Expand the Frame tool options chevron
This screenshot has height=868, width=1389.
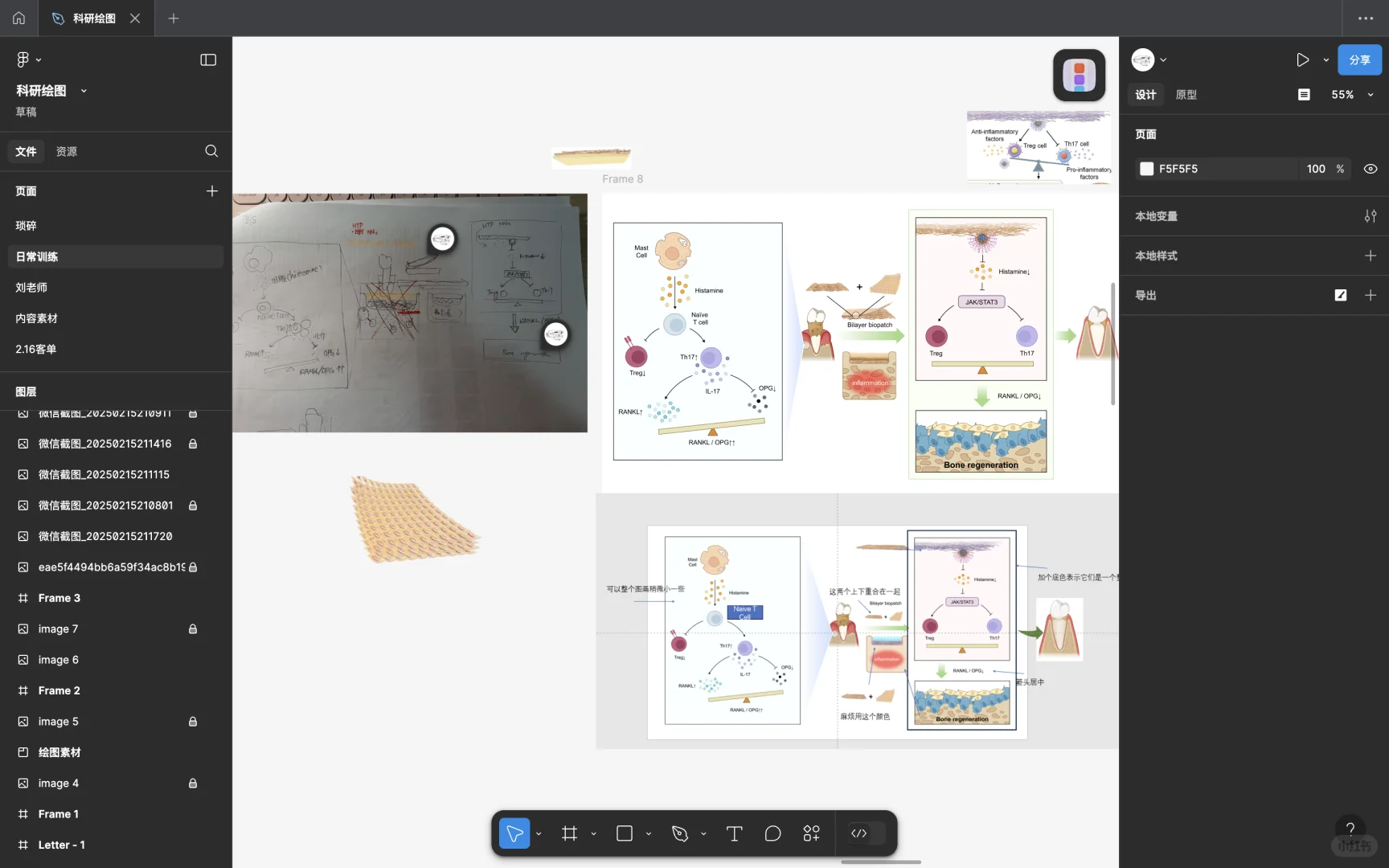coord(593,834)
